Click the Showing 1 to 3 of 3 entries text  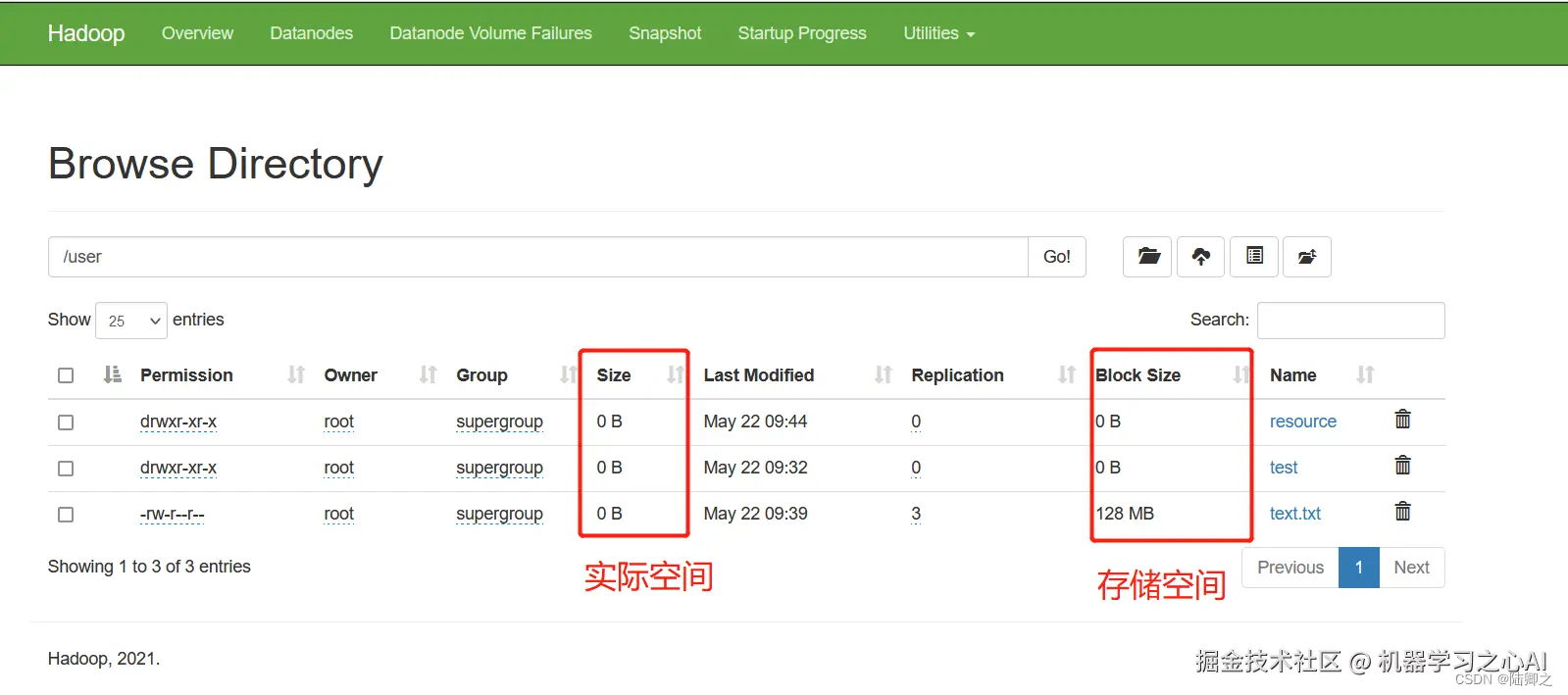pyautogui.click(x=149, y=567)
